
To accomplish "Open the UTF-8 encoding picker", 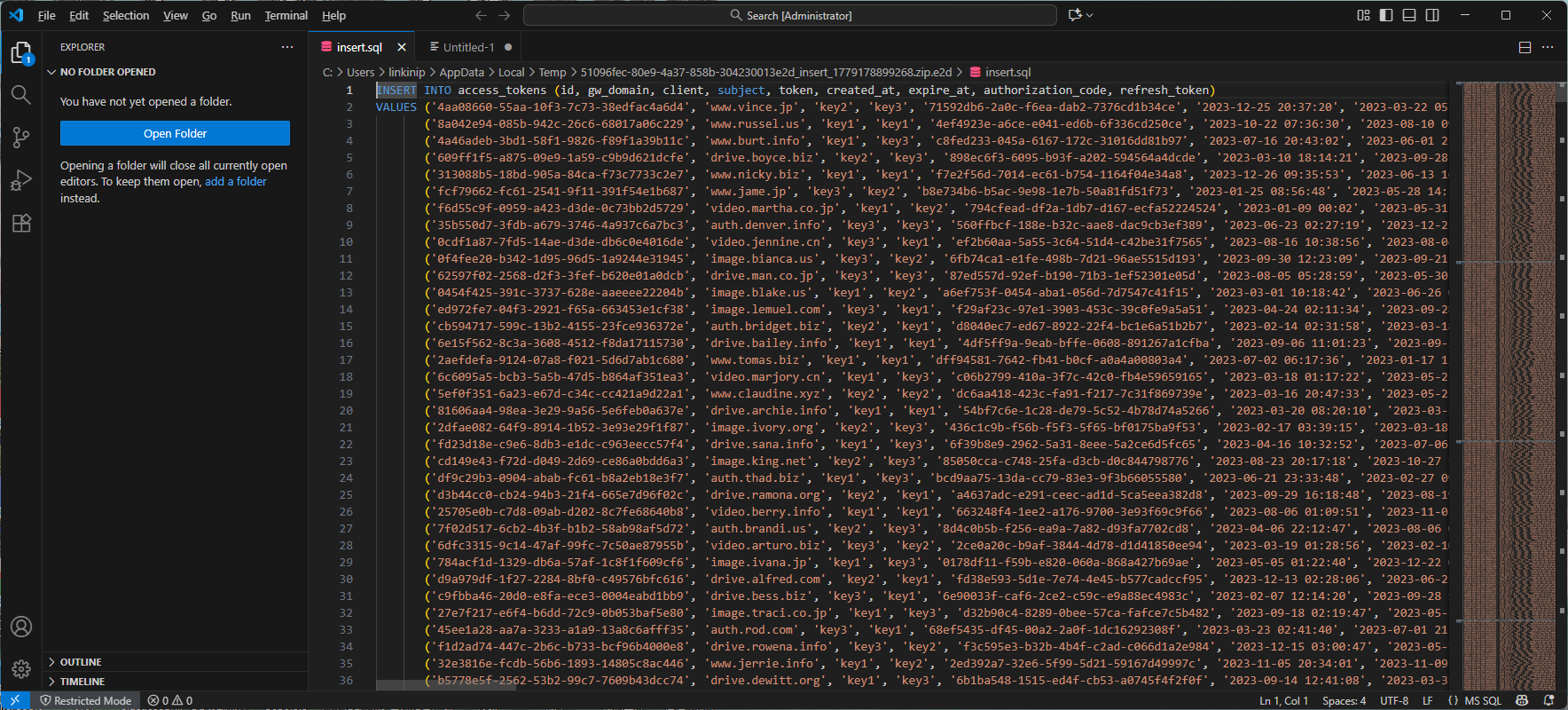I will (x=1394, y=700).
